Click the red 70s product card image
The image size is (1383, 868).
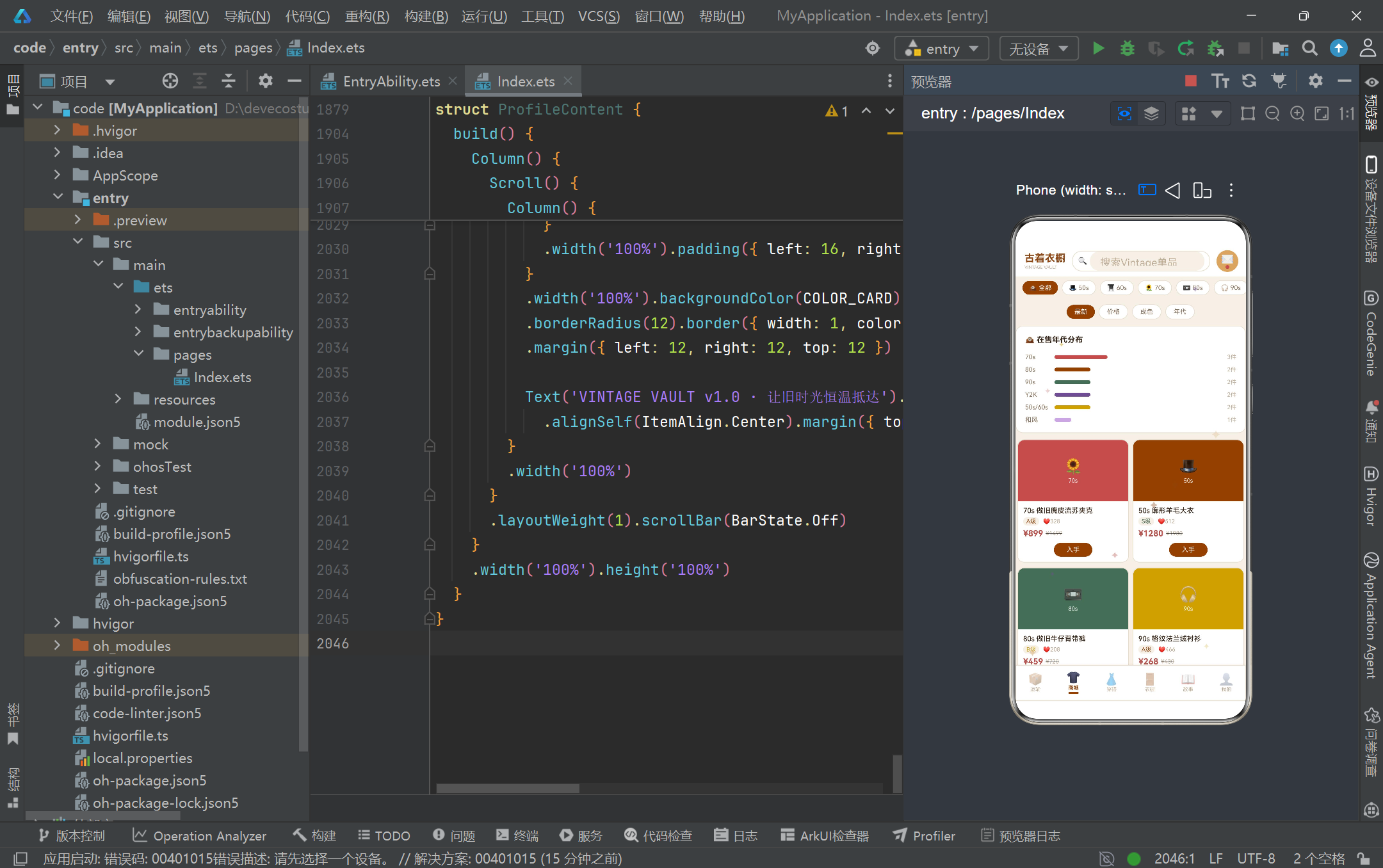point(1072,470)
